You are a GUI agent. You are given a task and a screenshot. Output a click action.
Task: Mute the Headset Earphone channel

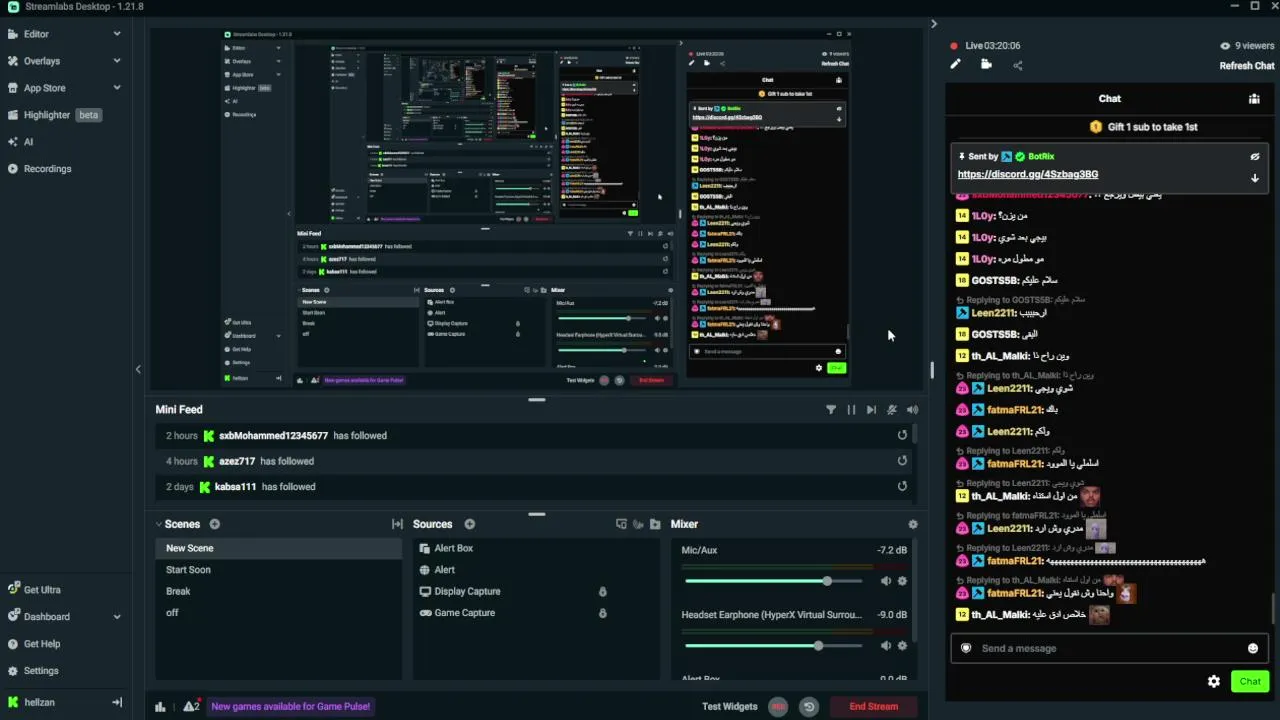click(885, 646)
